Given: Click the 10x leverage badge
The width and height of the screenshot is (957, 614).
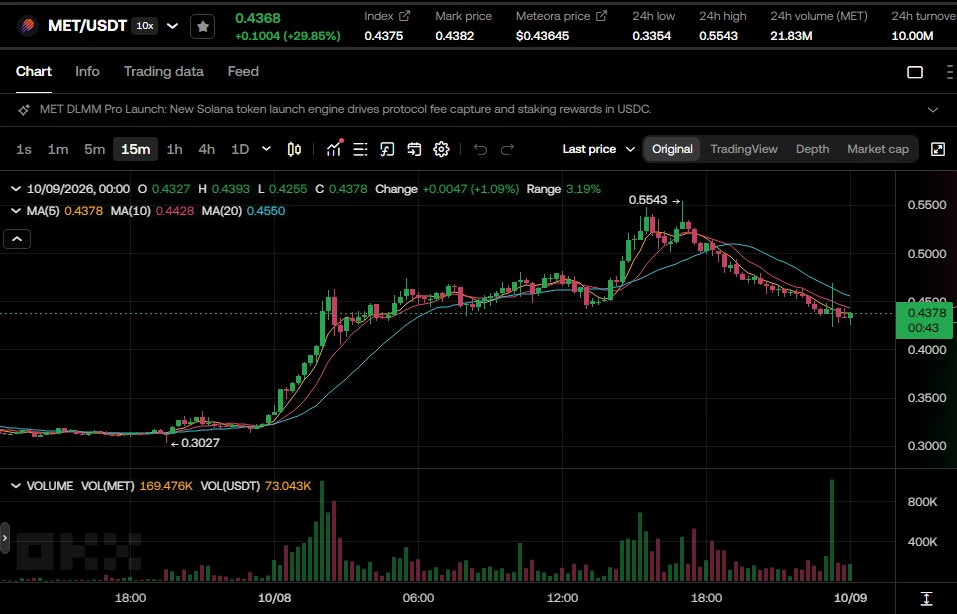Looking at the screenshot, I should pos(145,26).
